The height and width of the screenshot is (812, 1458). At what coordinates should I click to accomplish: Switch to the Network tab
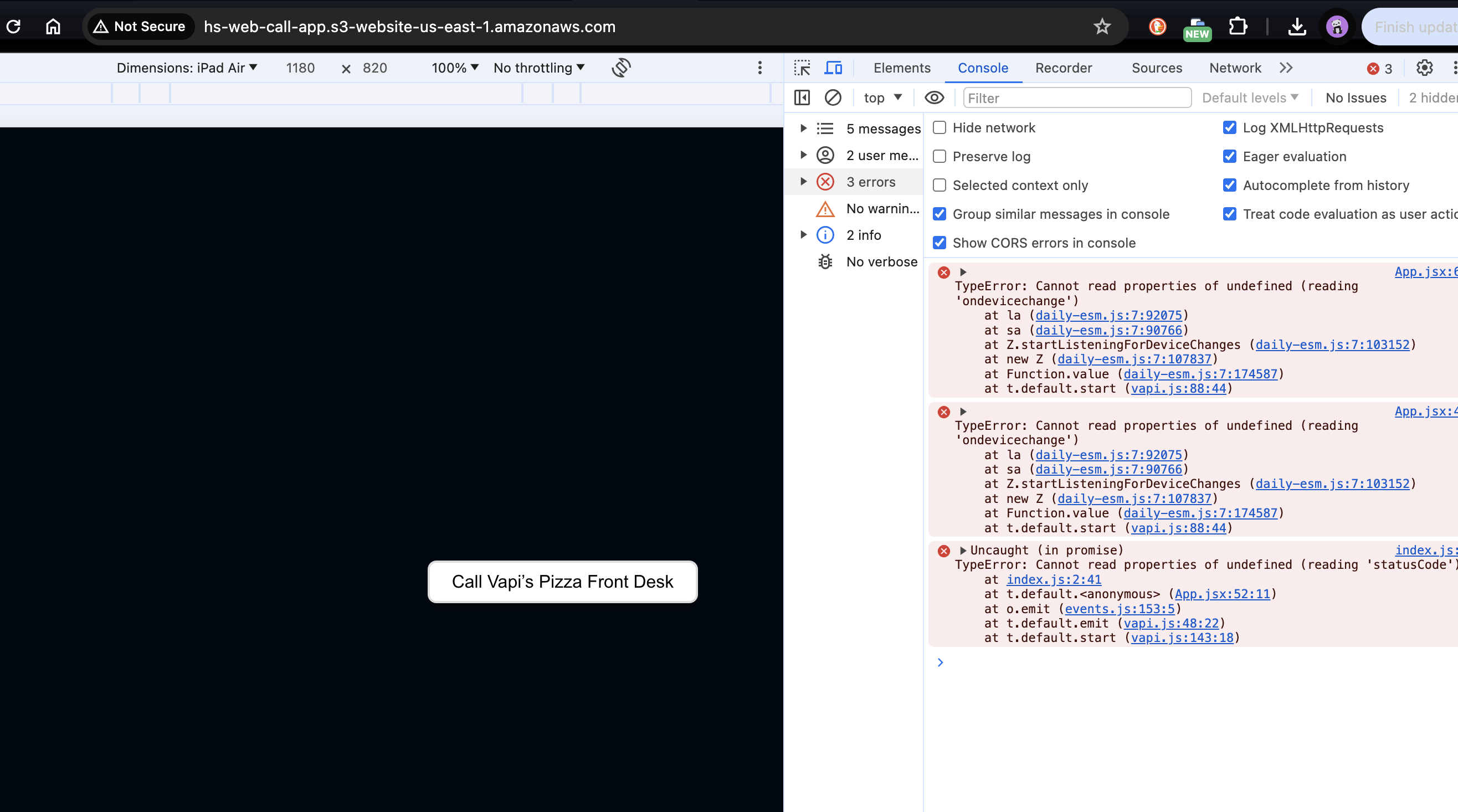[1235, 68]
